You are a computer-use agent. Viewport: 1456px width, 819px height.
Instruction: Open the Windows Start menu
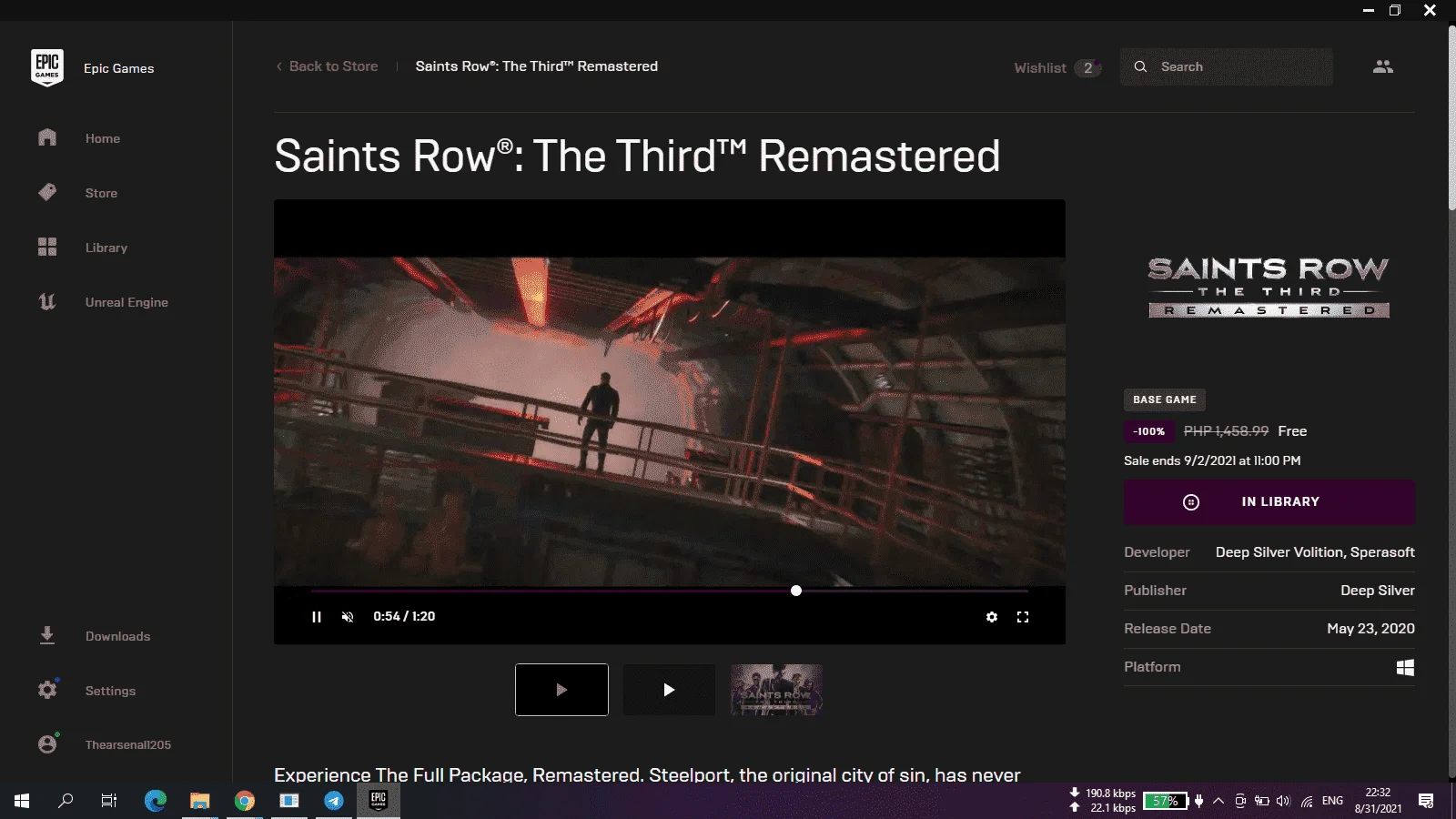coord(22,801)
